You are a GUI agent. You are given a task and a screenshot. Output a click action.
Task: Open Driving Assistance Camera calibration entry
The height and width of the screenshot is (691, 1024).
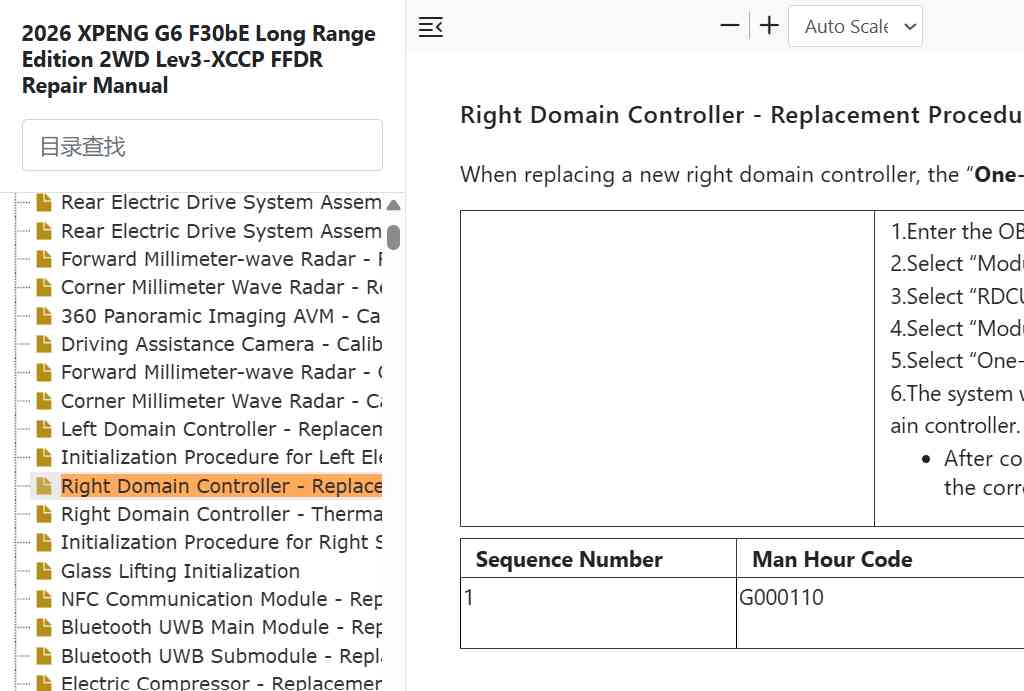click(x=221, y=344)
